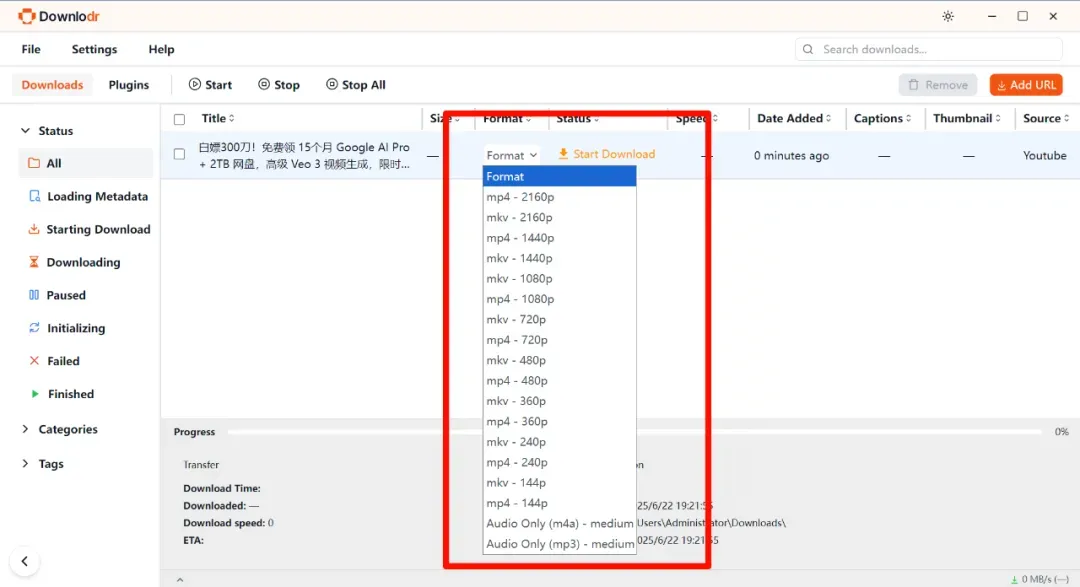Expand the Tags section
The height and width of the screenshot is (587, 1080).
(x=25, y=464)
